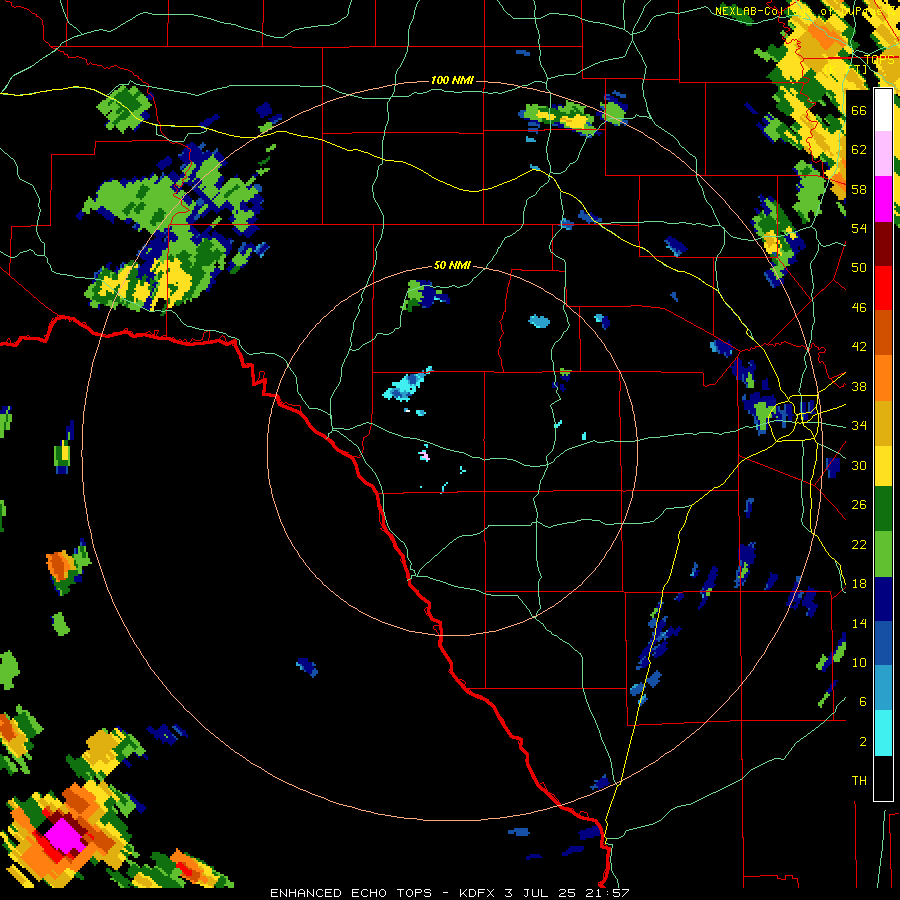900x900 pixels.
Task: Click the legend value '42'
Action: point(859,347)
